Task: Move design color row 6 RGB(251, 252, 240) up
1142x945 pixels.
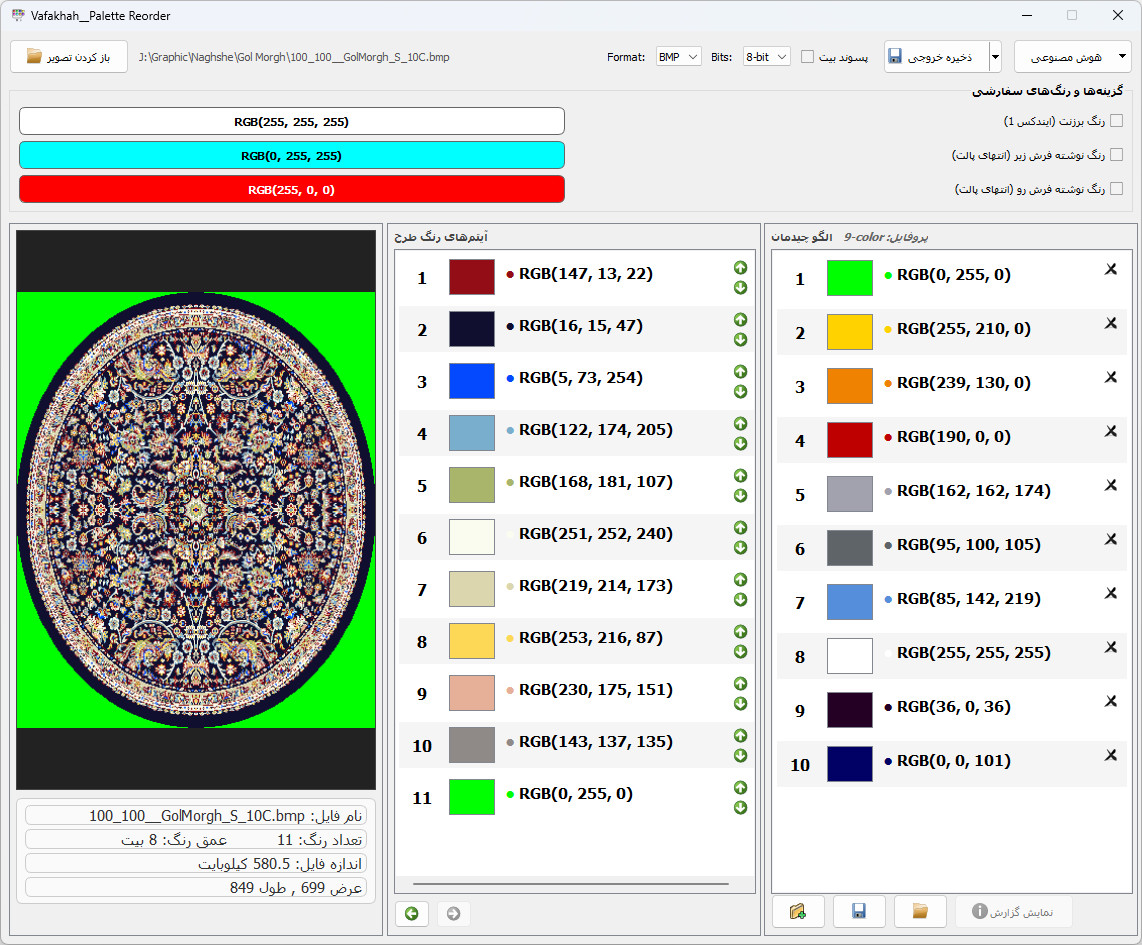Action: (740, 528)
